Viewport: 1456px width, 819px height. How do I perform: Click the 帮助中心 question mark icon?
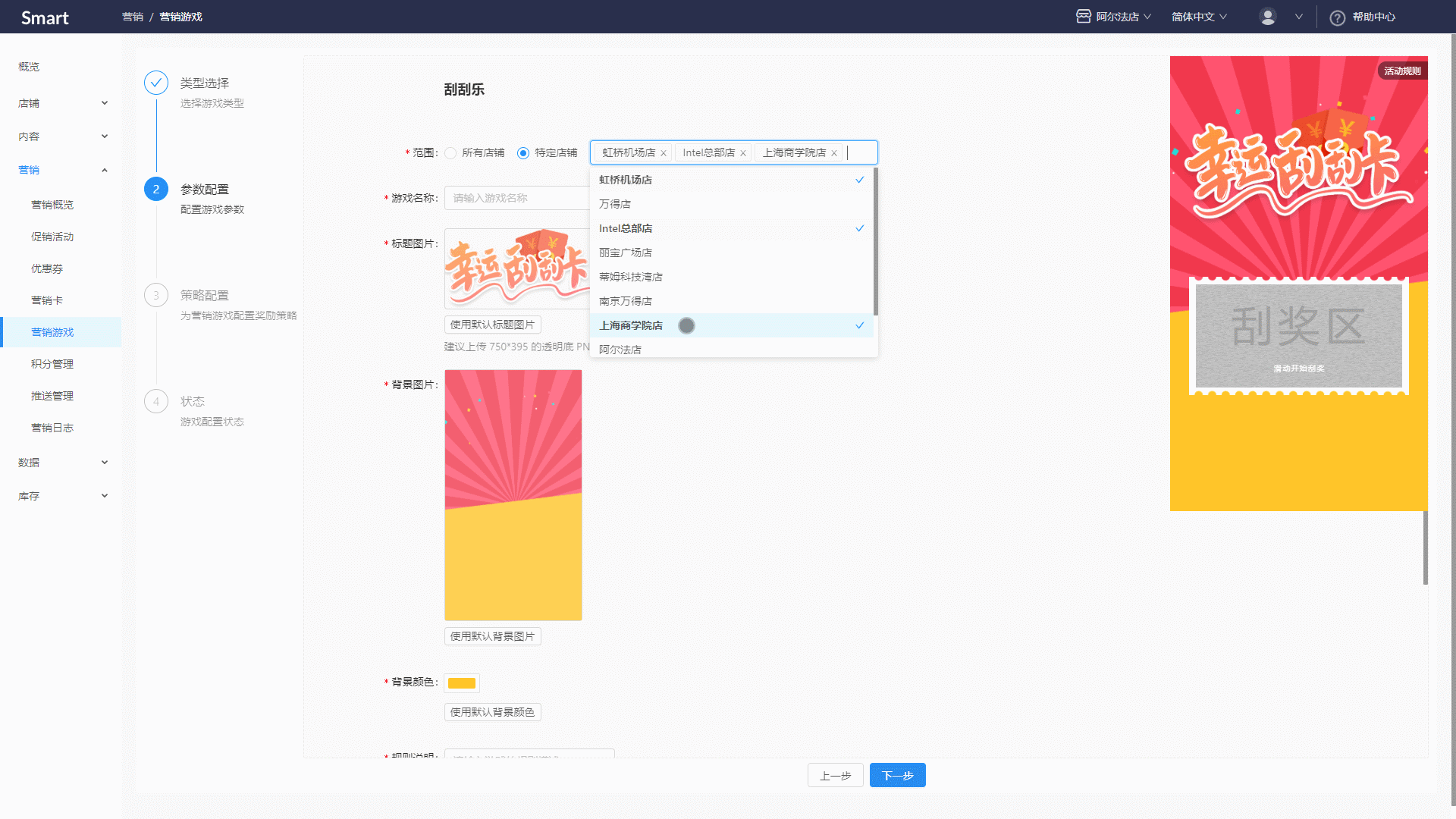tap(1338, 17)
